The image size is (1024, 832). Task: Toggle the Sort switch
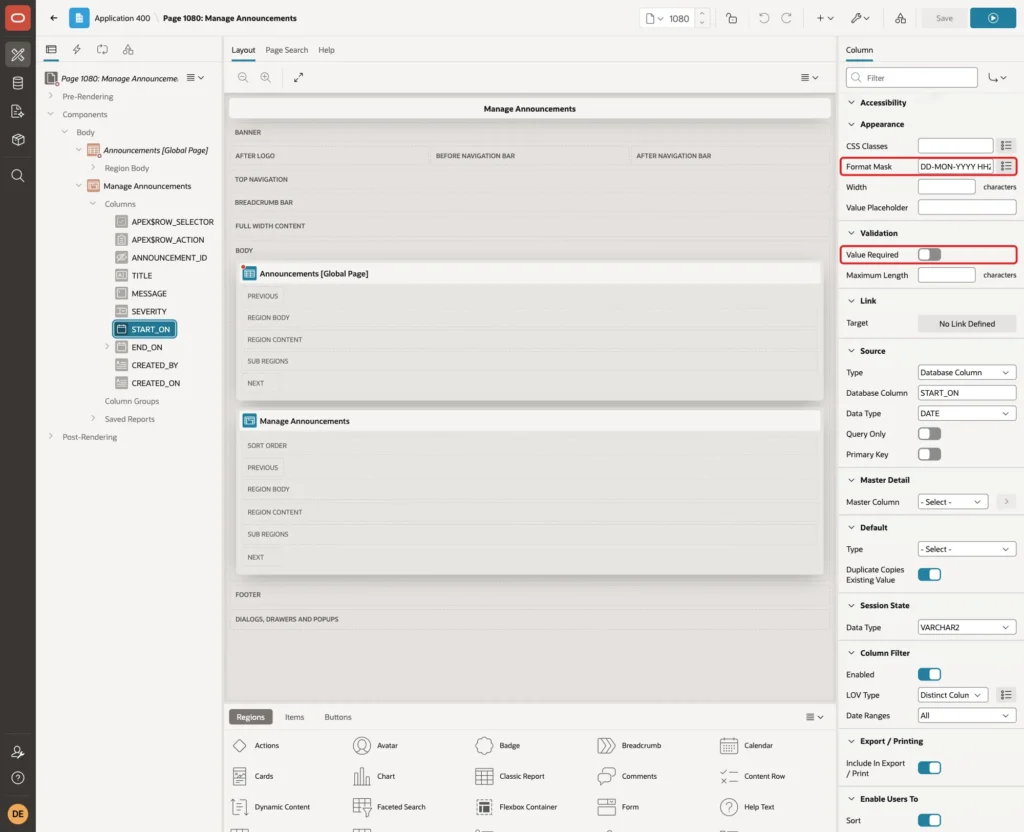coord(929,820)
